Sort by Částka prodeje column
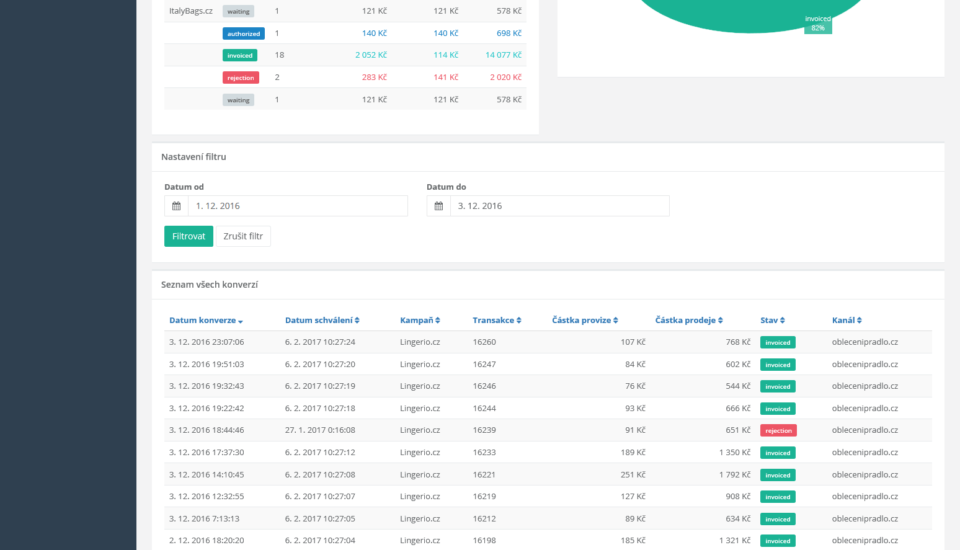This screenshot has height=550, width=960. 689,320
